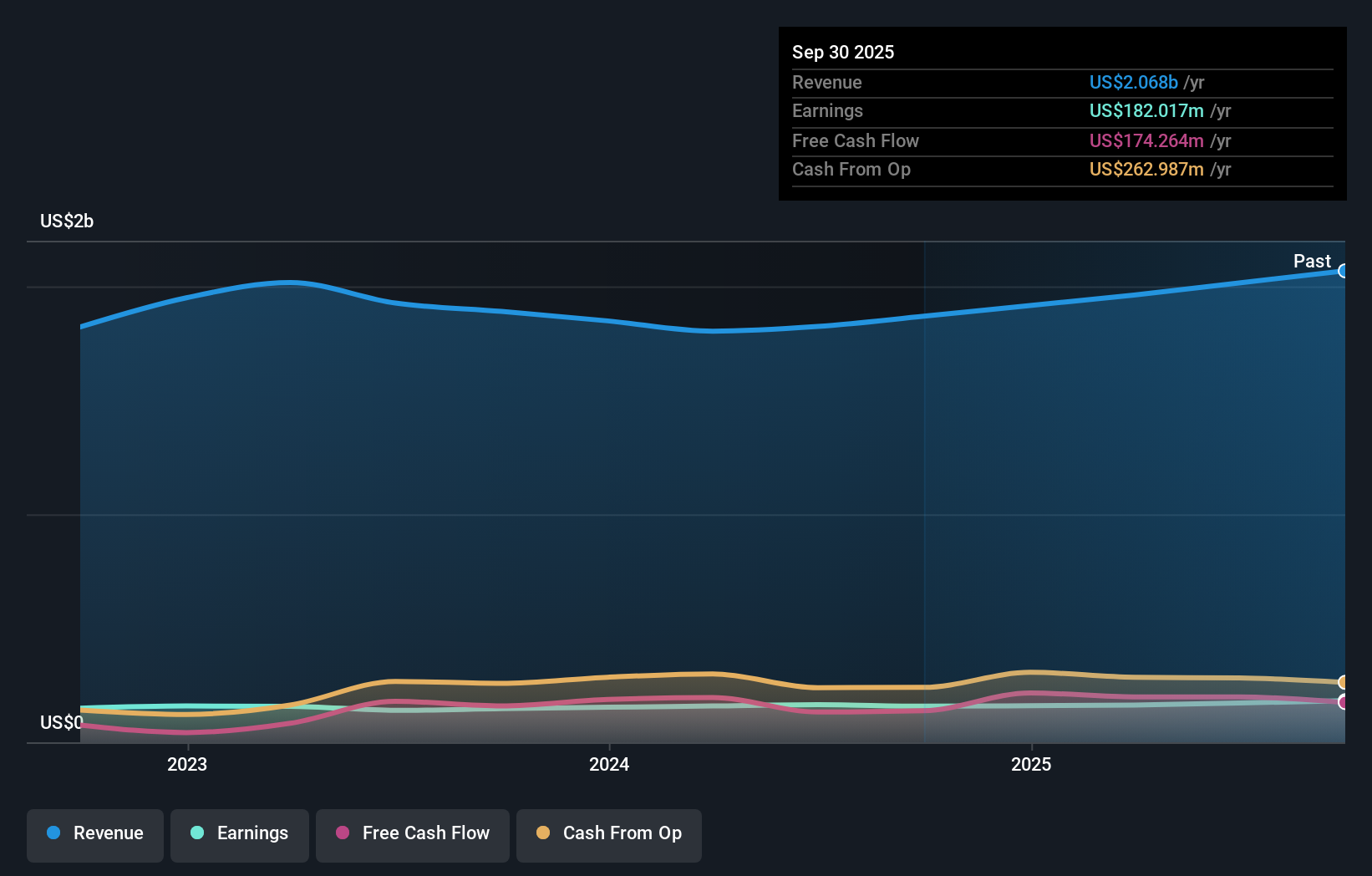Expand details for US$2.068b Revenue row
Image resolution: width=1372 pixels, height=876 pixels.
click(x=1133, y=82)
